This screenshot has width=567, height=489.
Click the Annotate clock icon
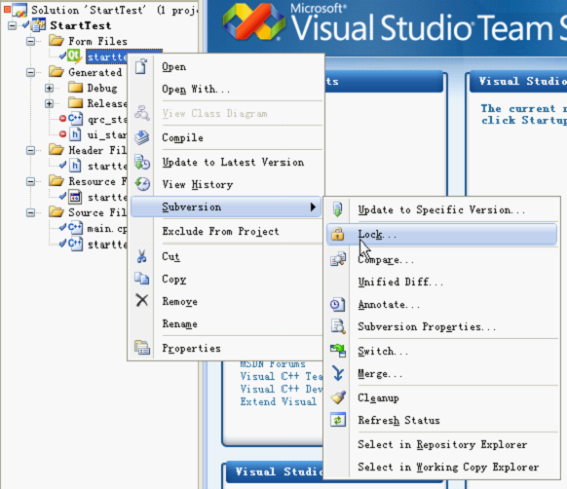(x=338, y=305)
